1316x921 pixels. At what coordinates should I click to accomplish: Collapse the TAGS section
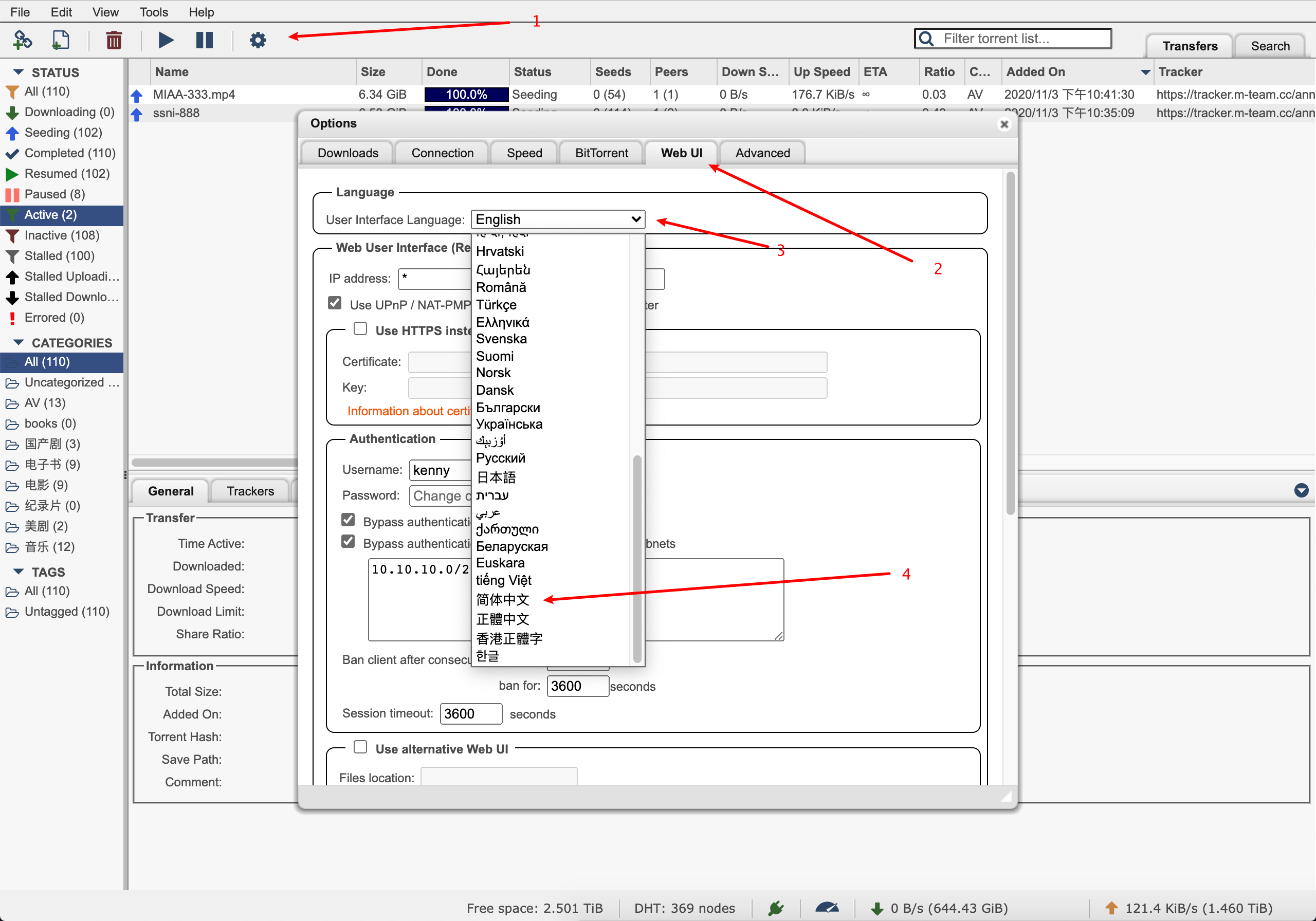[x=19, y=572]
